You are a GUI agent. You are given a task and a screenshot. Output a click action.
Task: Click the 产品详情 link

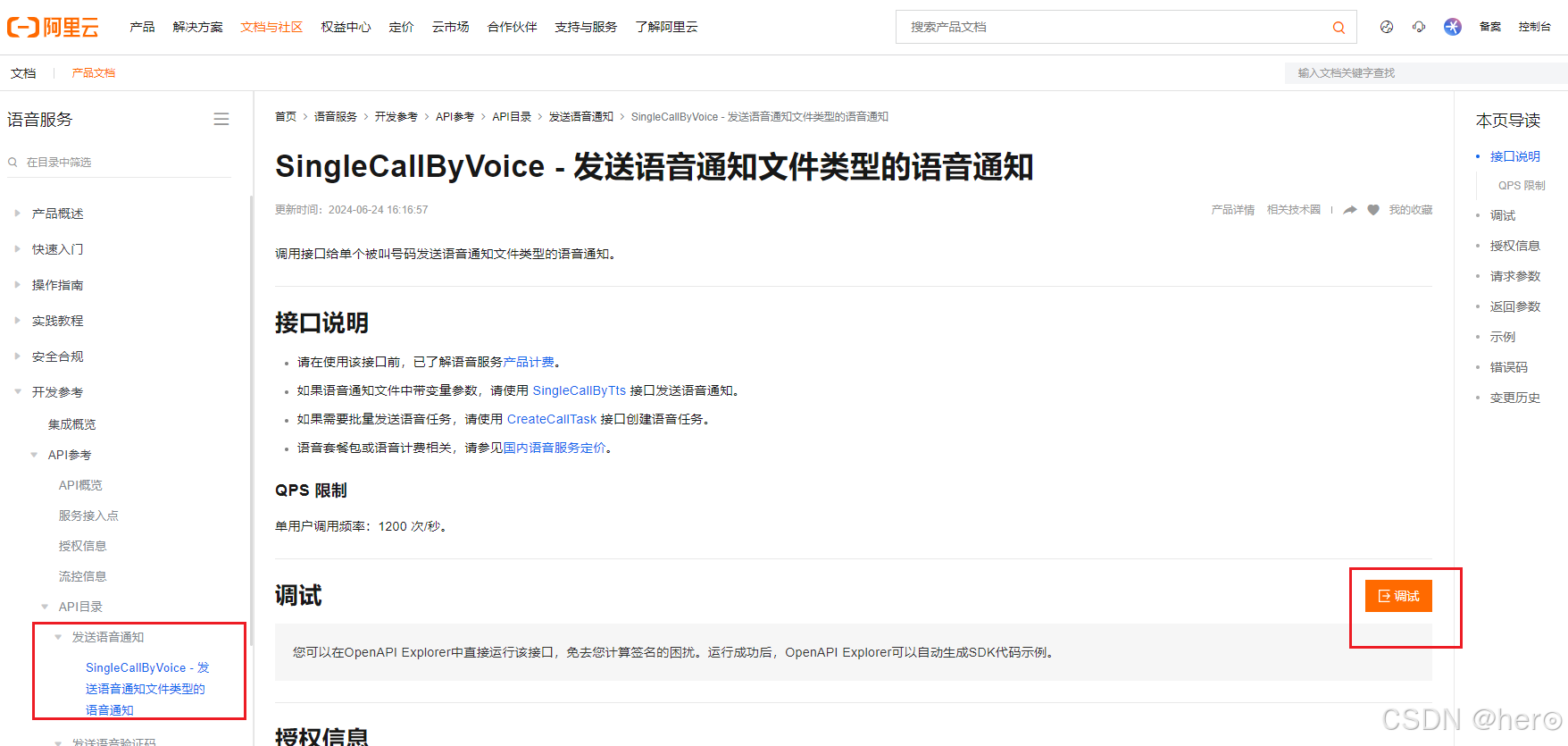click(x=1232, y=210)
